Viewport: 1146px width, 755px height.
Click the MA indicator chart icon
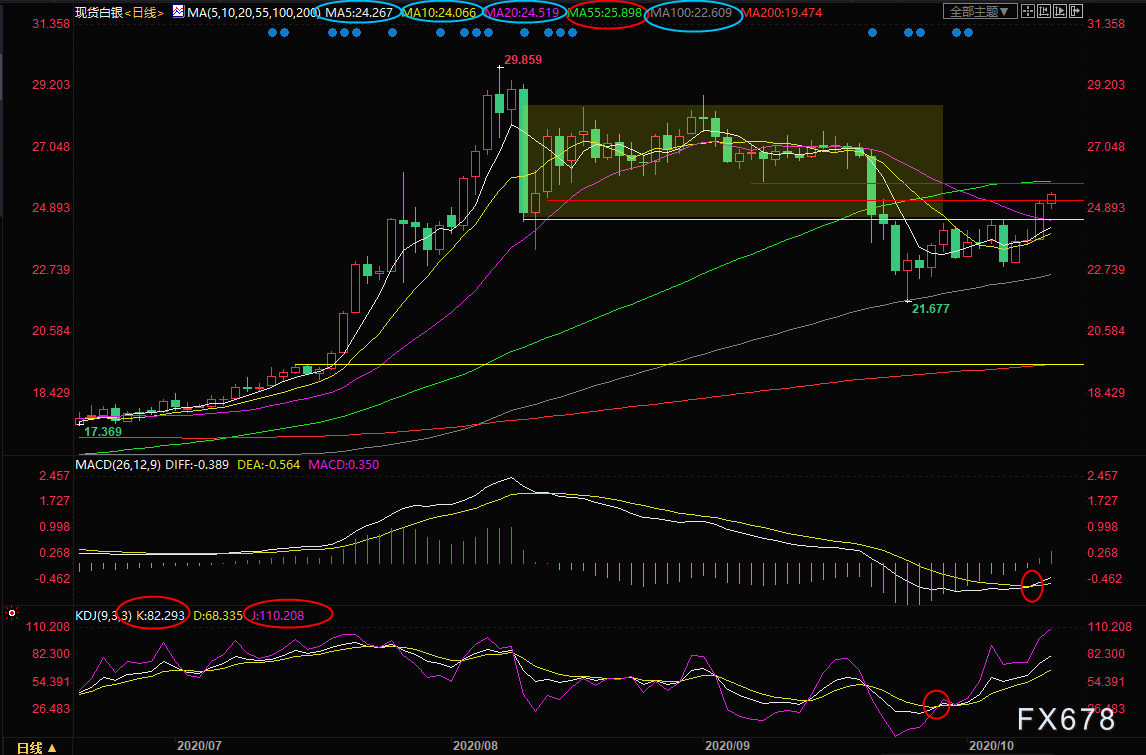coord(178,12)
